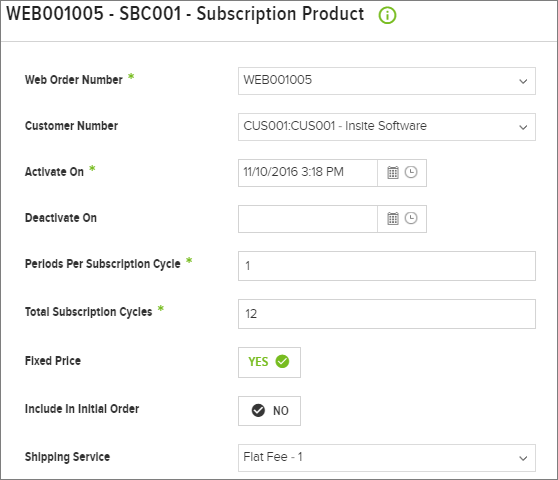Viewport: 558px width, 480px height.
Task: Expand the Customer Number dropdown arrow
Action: (523, 127)
